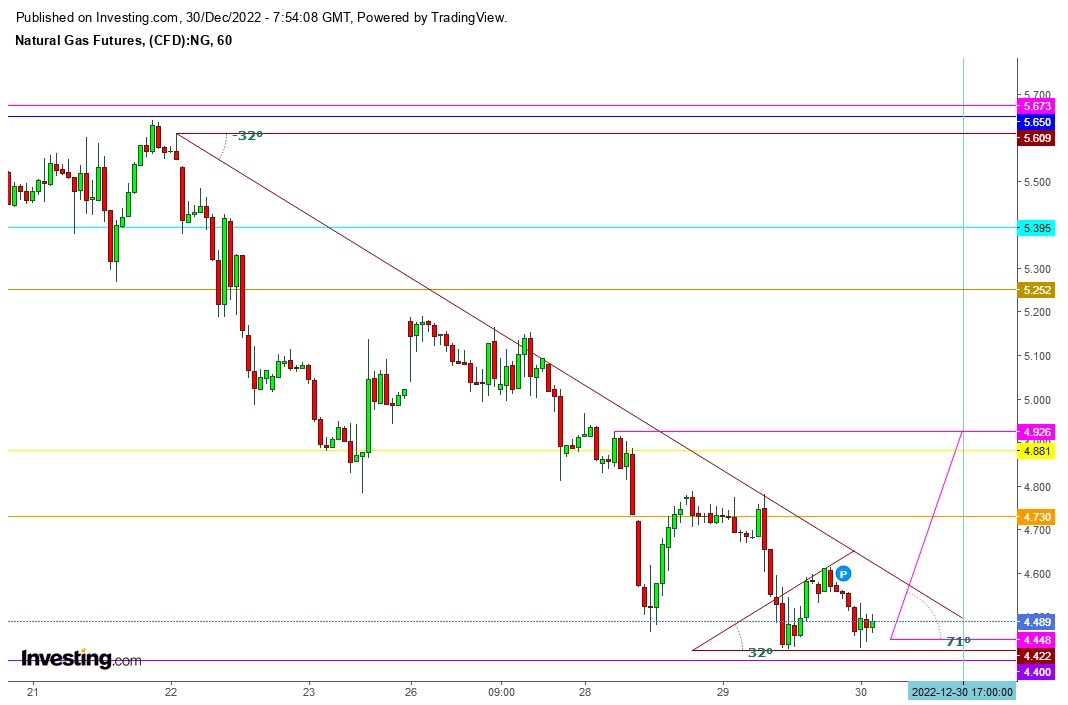Click date label 23 on time axis

[x=309, y=692]
